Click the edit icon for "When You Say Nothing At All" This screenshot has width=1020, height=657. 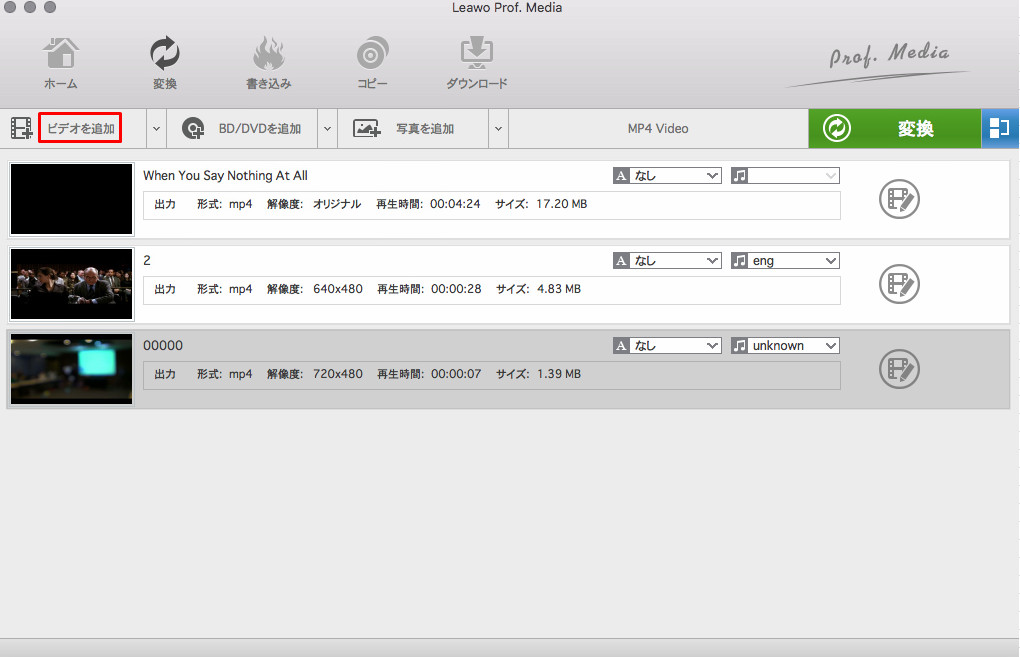pyautogui.click(x=898, y=199)
